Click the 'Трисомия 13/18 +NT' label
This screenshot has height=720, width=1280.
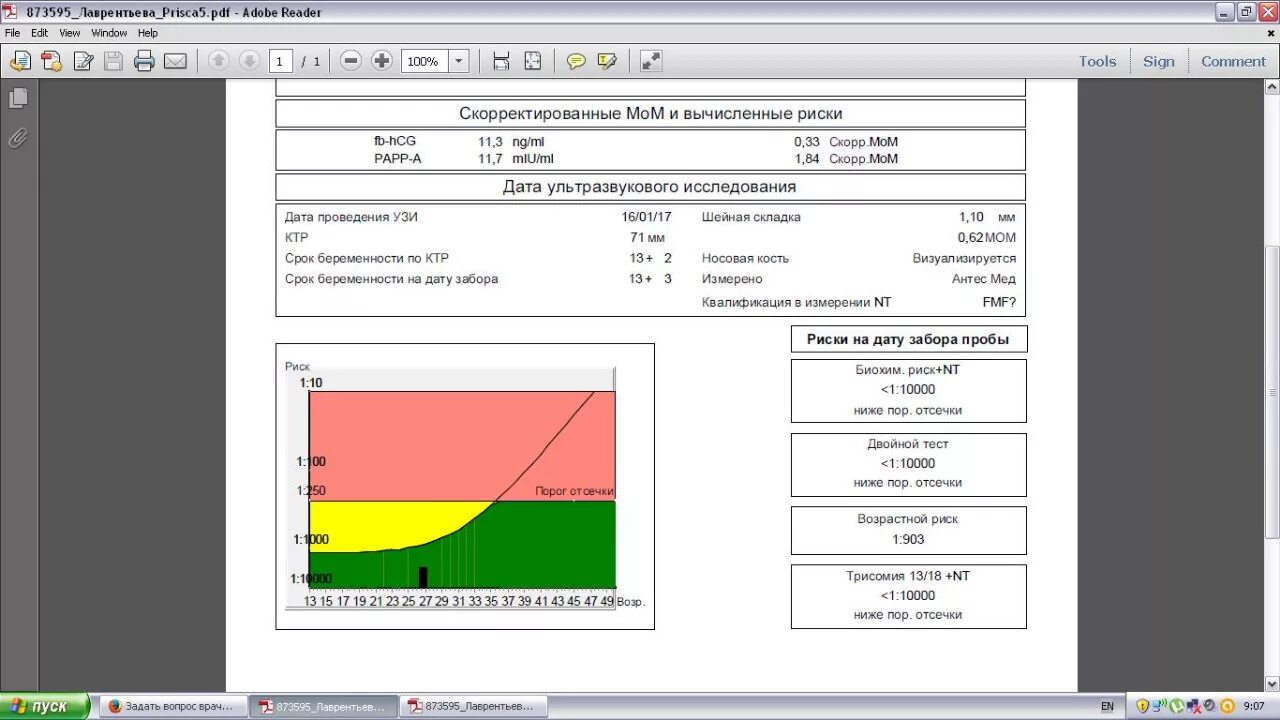[x=908, y=575]
